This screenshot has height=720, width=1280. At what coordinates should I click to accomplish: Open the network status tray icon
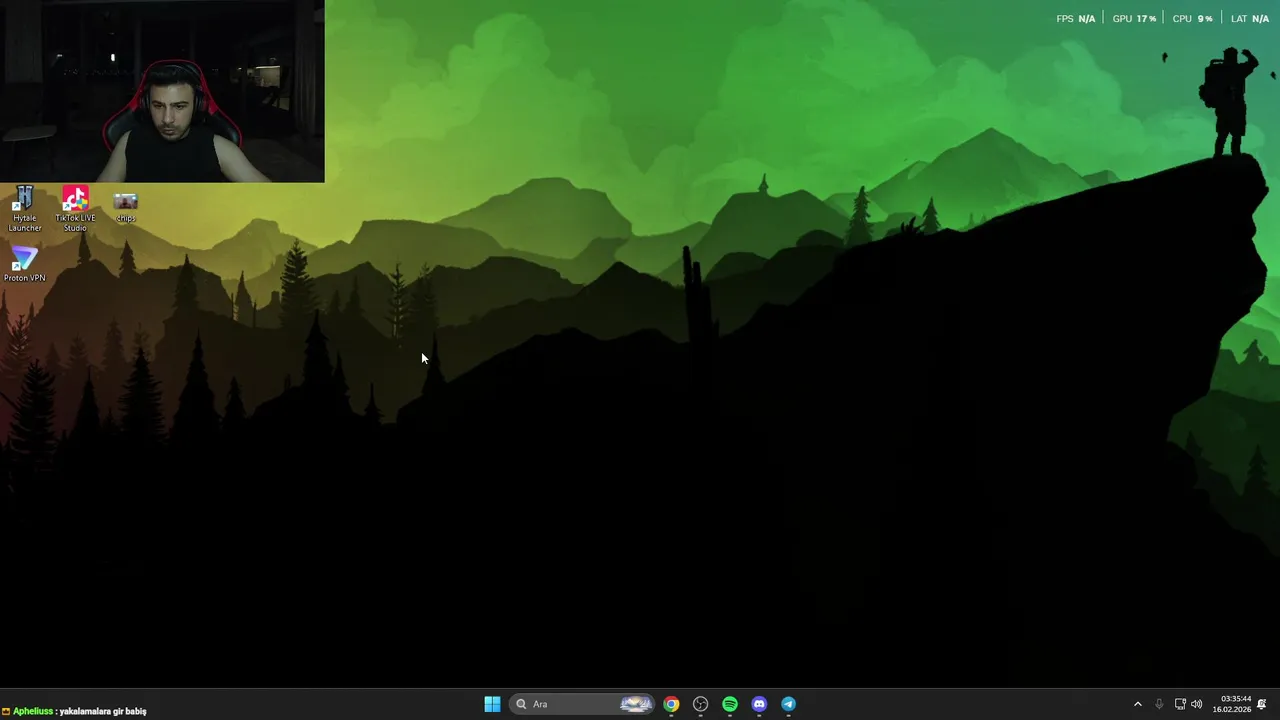pos(1180,704)
